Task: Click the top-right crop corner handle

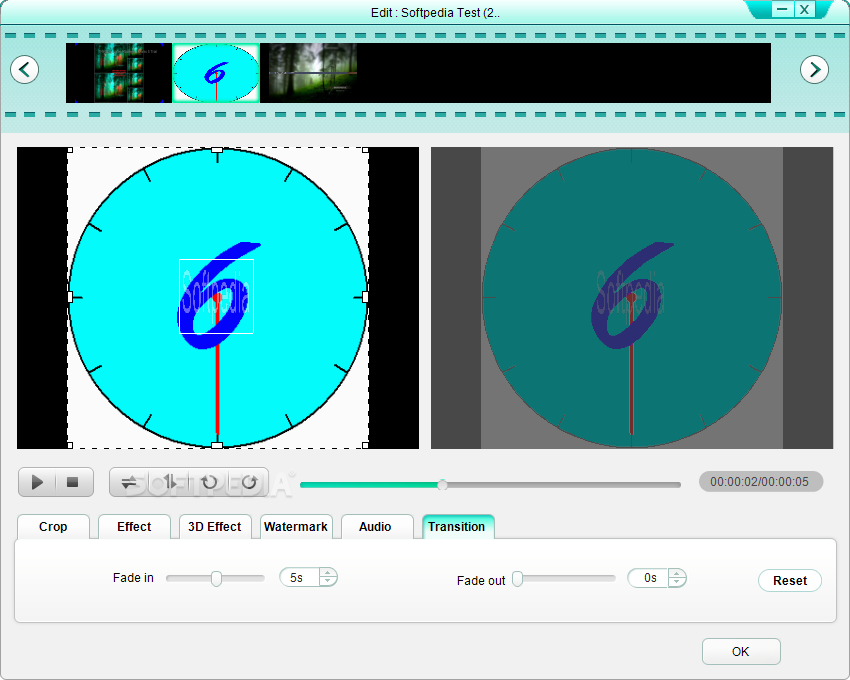Action: click(x=365, y=150)
